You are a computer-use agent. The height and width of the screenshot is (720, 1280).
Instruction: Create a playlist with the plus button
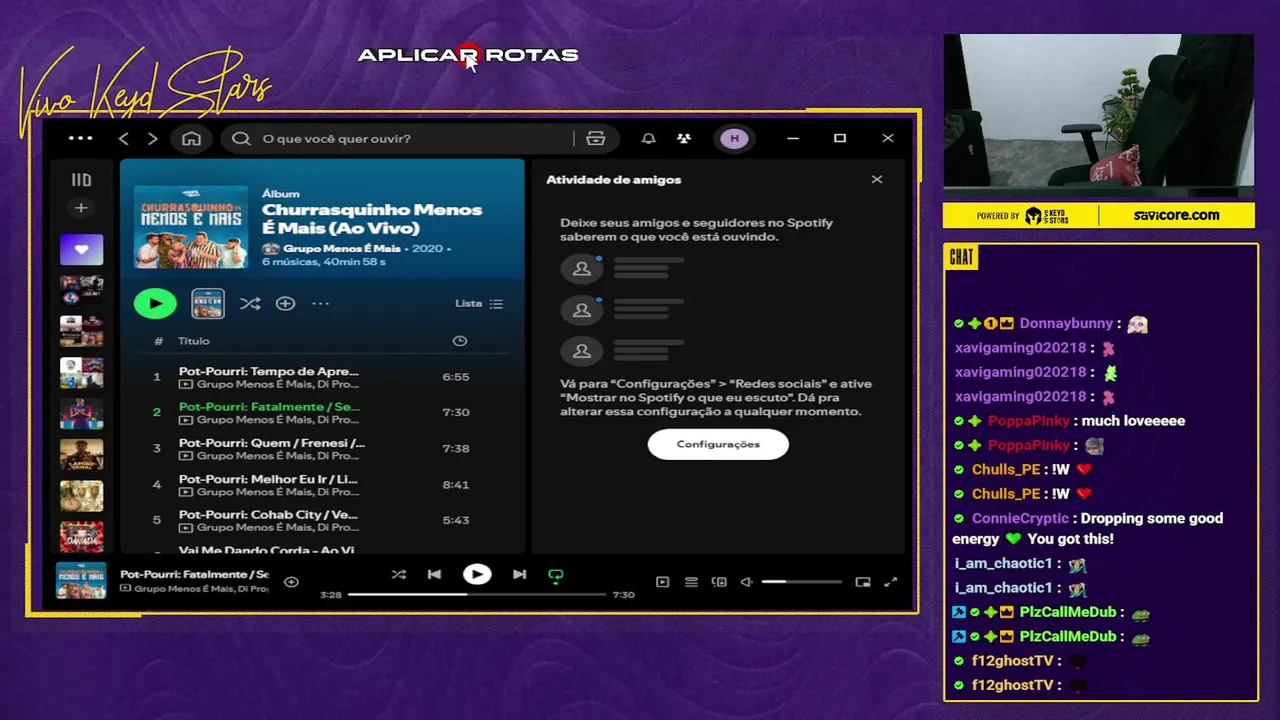coord(81,208)
